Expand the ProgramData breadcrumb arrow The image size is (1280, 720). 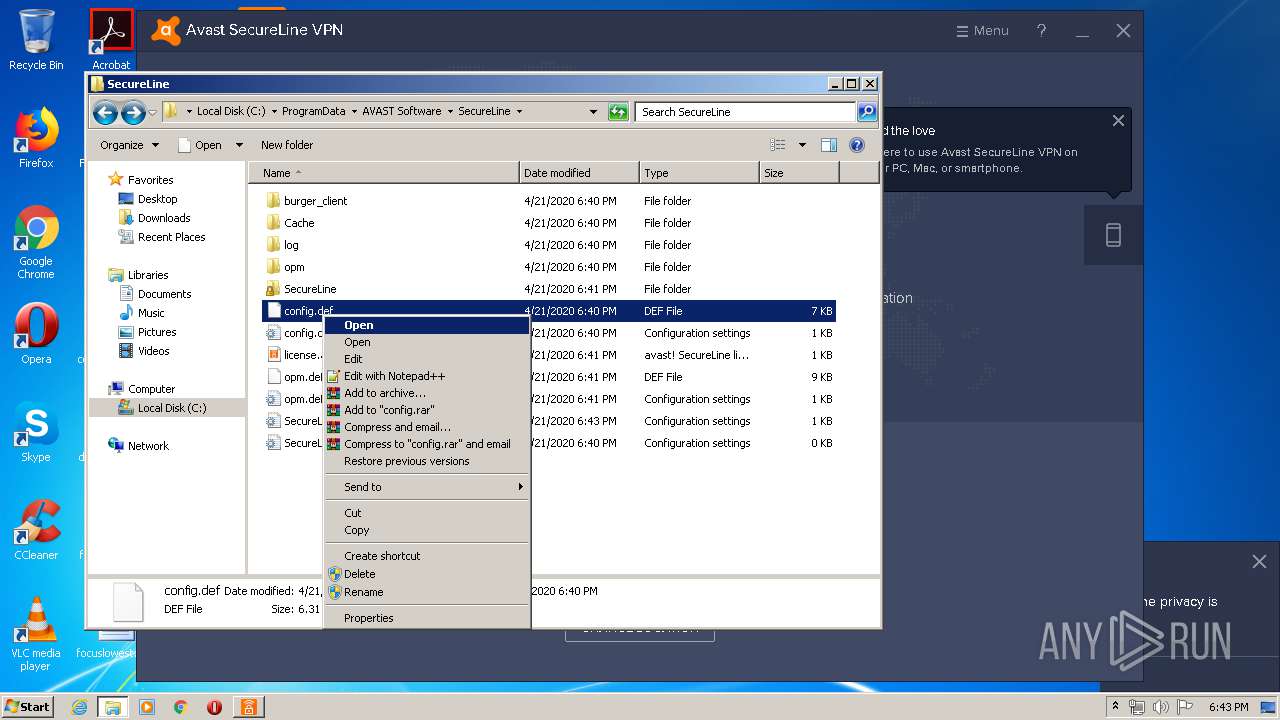353,111
